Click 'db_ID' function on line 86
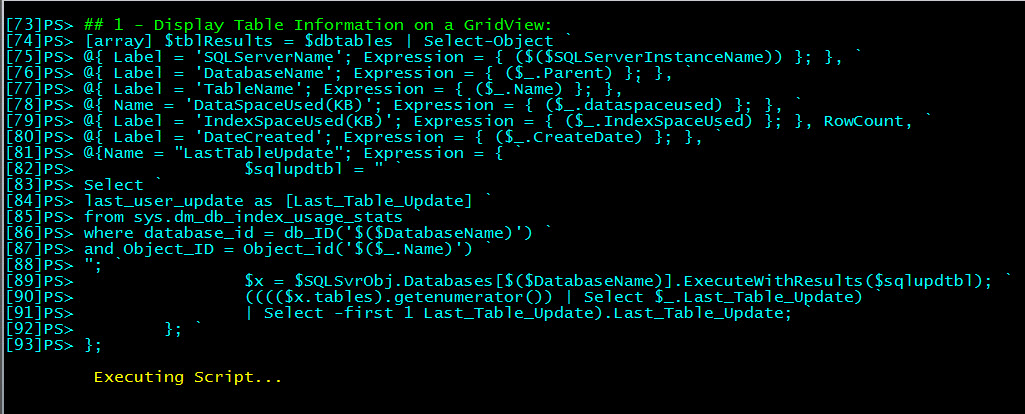 [298, 233]
